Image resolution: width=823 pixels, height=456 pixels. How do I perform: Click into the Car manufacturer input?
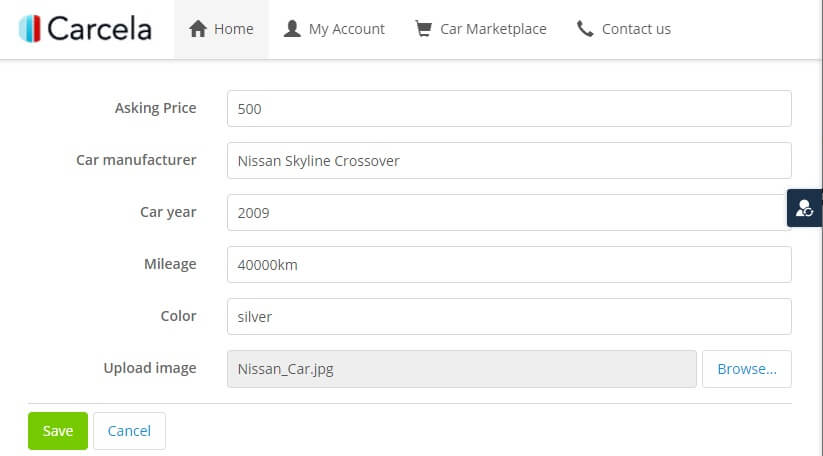point(509,161)
